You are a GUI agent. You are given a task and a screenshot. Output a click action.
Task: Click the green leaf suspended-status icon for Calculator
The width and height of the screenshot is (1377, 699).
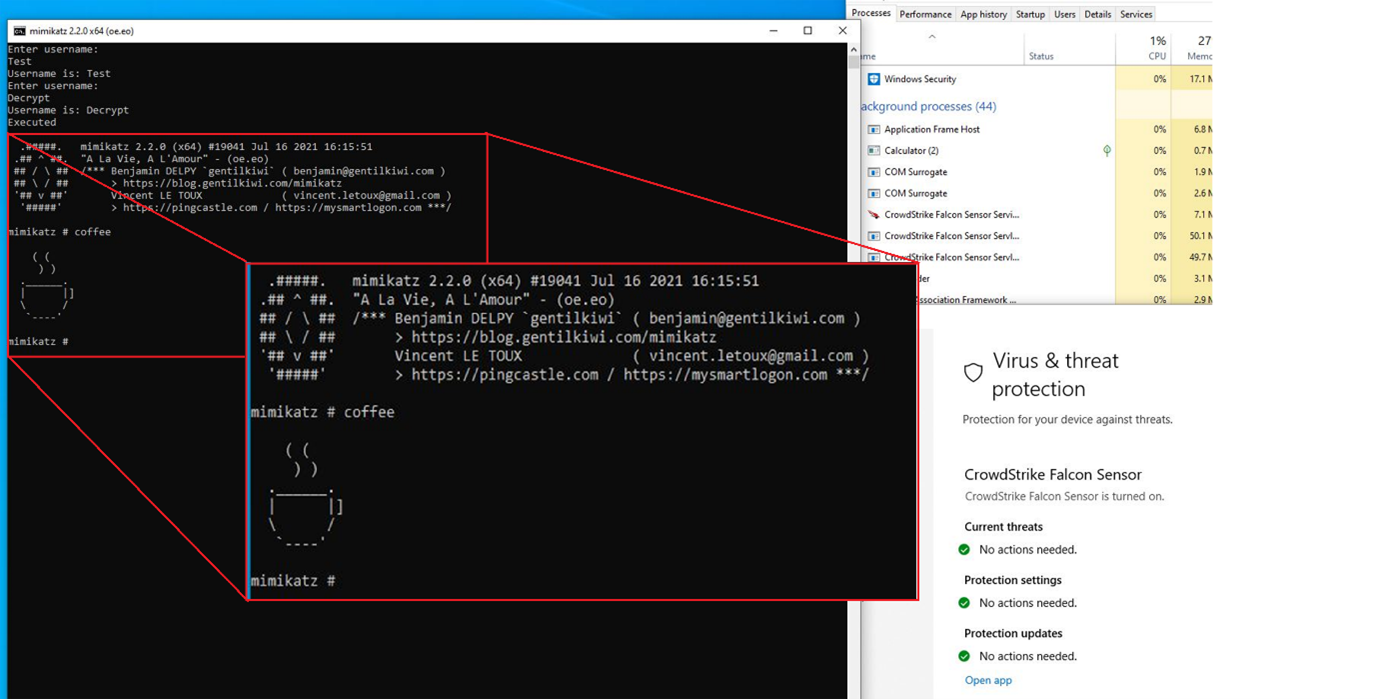pos(1107,151)
